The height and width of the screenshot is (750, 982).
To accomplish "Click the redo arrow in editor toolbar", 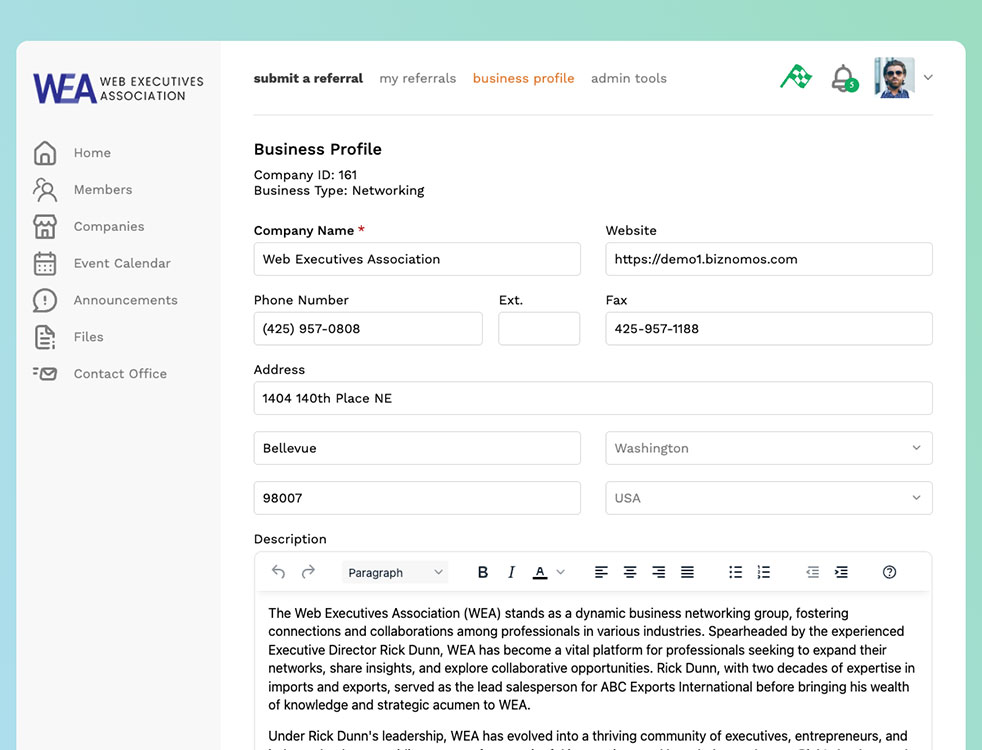I will (x=308, y=572).
